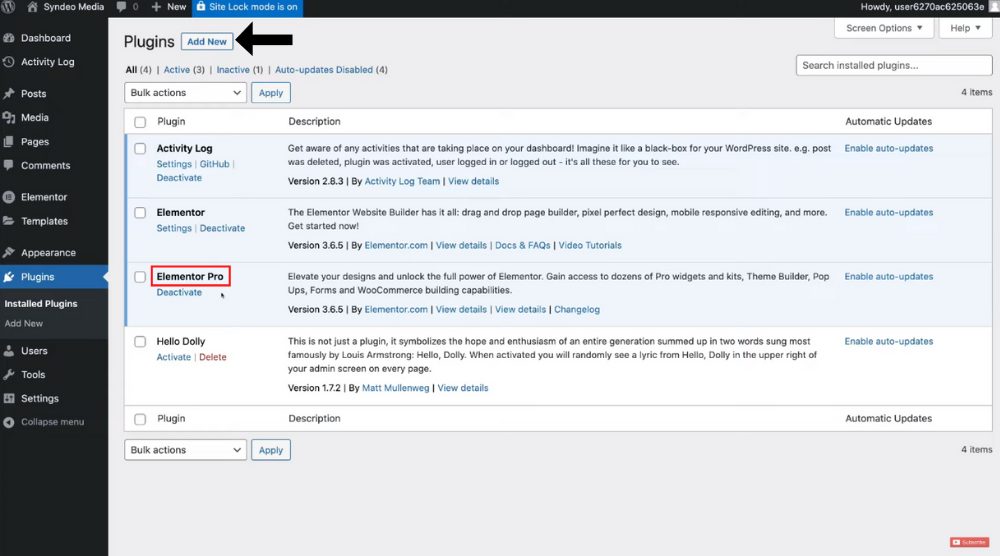Open the New content menu in admin bar
This screenshot has width=1000, height=556.
(x=169, y=7)
